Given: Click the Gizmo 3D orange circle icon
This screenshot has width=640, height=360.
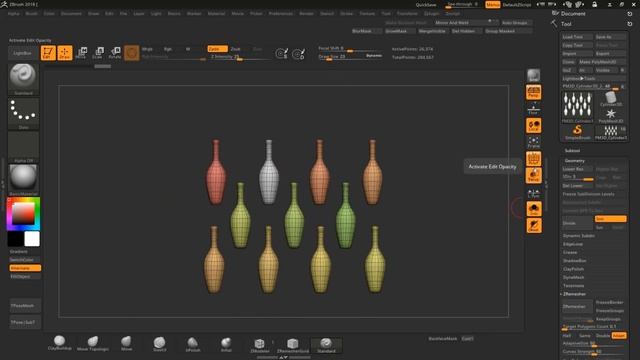Looking at the screenshot, I should pos(131,53).
